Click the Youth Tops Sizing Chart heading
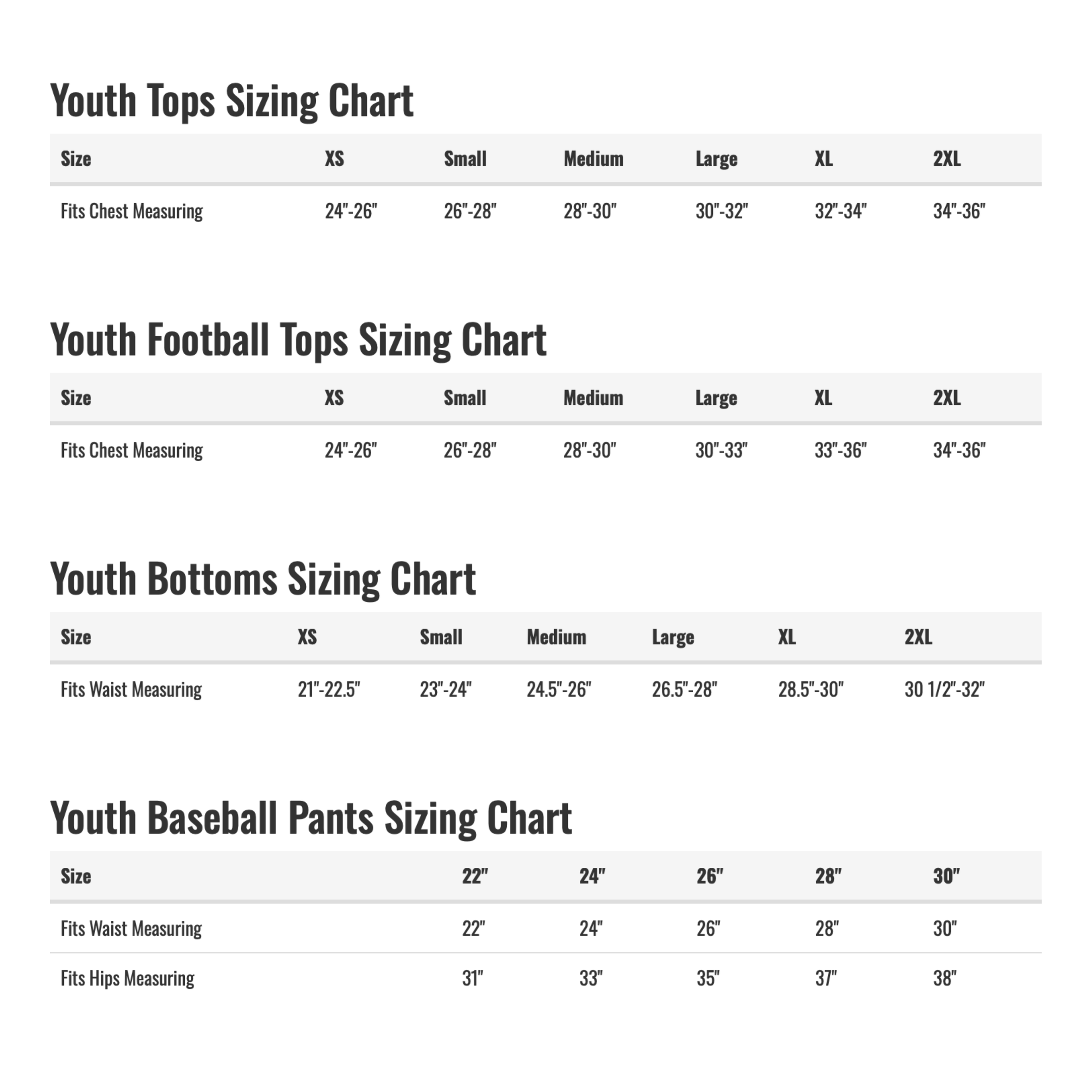The height and width of the screenshot is (1092, 1092). [x=232, y=101]
